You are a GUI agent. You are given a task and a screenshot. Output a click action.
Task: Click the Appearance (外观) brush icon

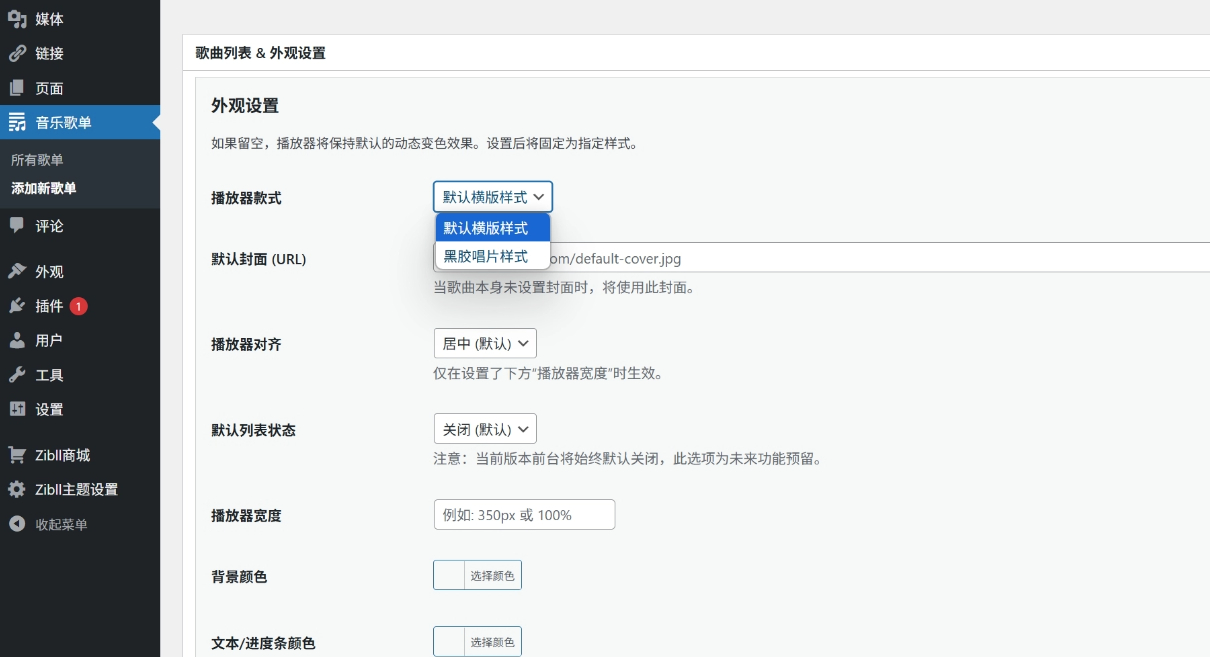17,272
